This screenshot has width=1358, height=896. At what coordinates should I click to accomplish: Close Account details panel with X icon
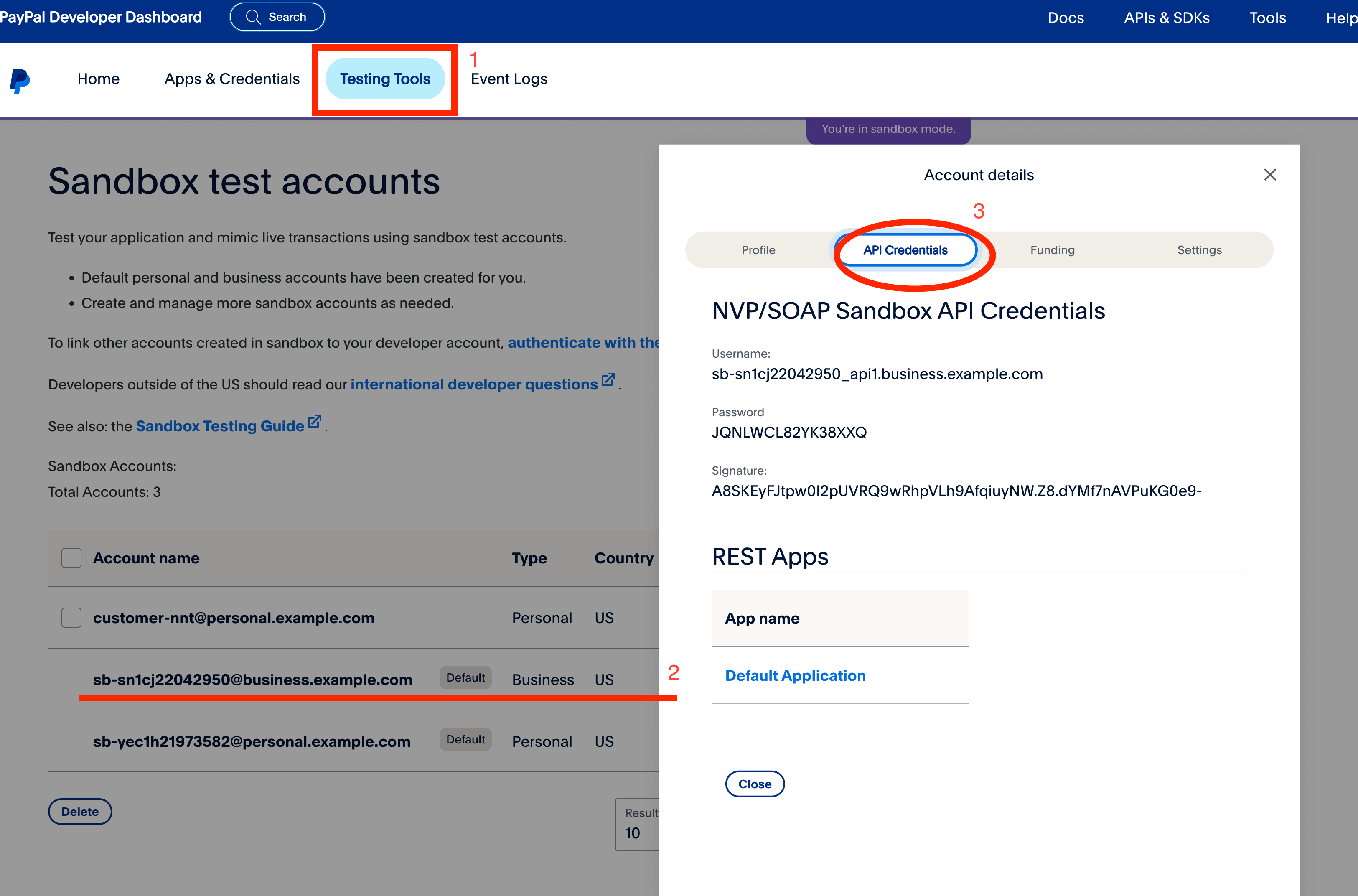pos(1269,175)
